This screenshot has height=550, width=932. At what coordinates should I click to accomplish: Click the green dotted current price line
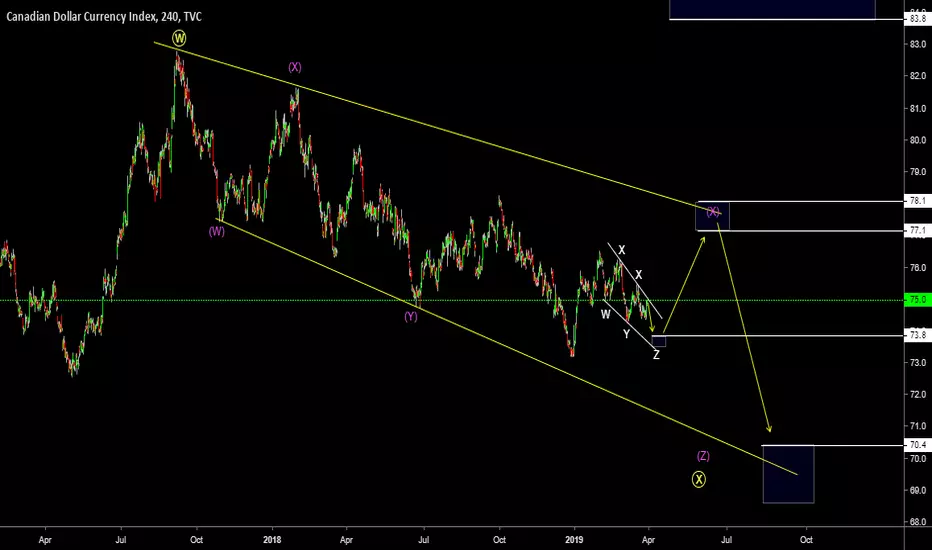pos(452,300)
